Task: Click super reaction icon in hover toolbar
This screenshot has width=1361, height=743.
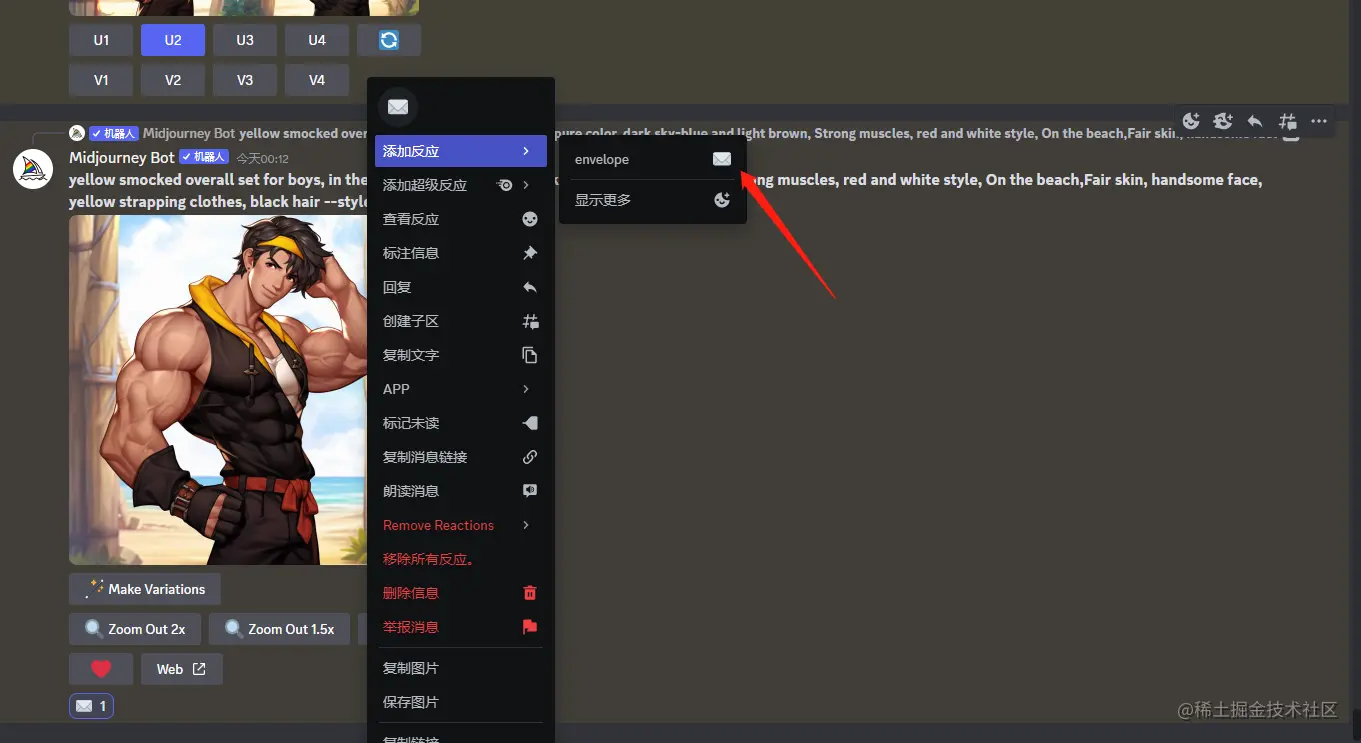Action: pyautogui.click(x=1223, y=121)
